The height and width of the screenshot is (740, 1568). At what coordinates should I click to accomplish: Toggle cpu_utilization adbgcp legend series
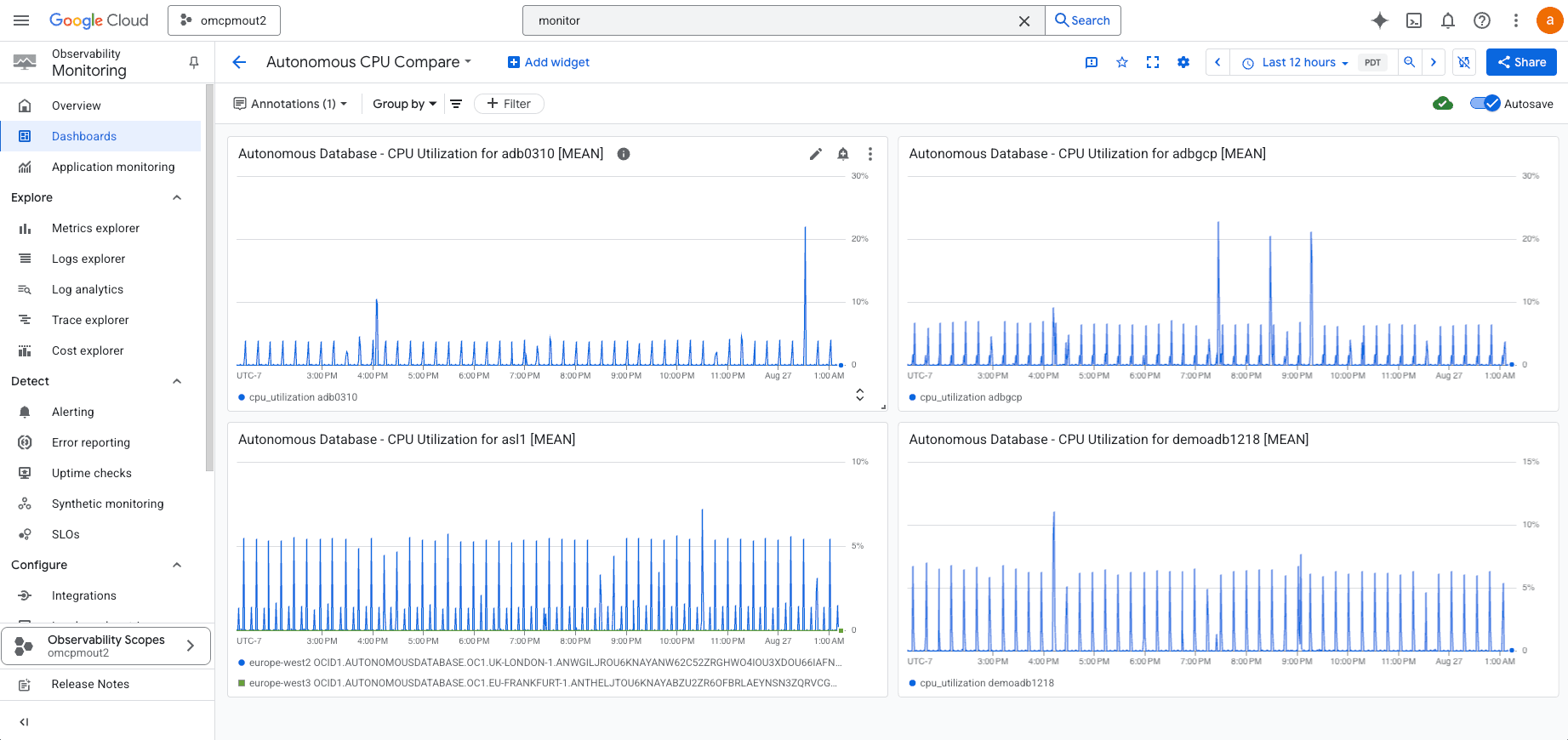(966, 397)
